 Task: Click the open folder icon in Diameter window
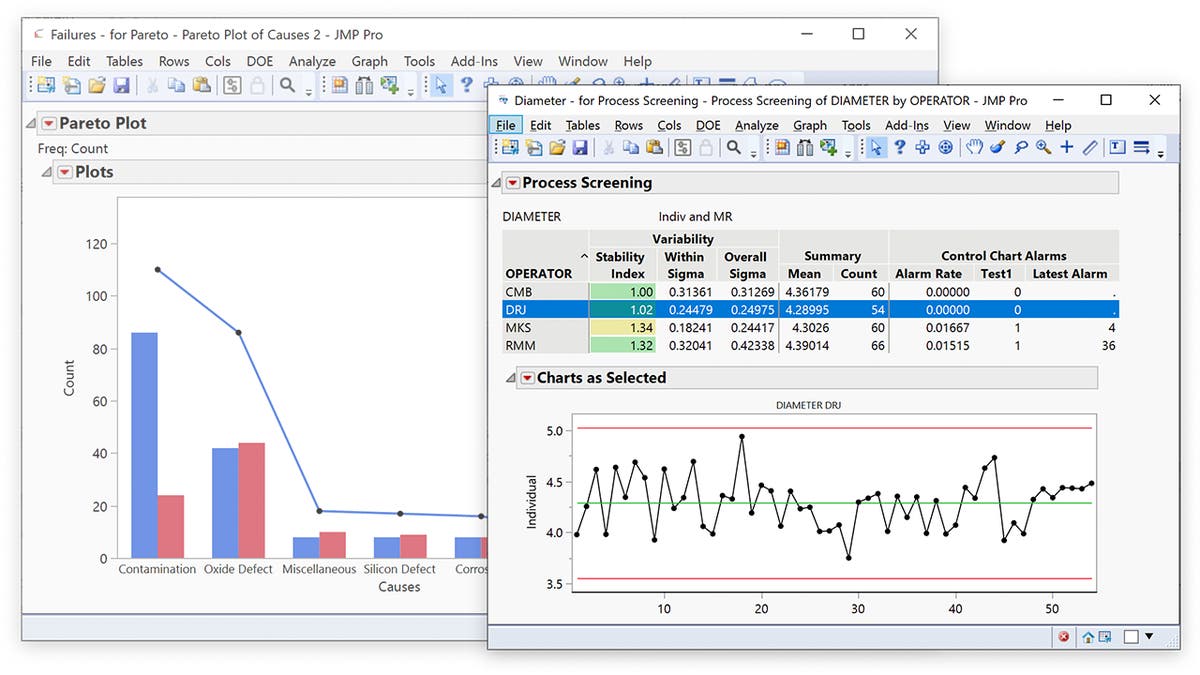[x=556, y=148]
